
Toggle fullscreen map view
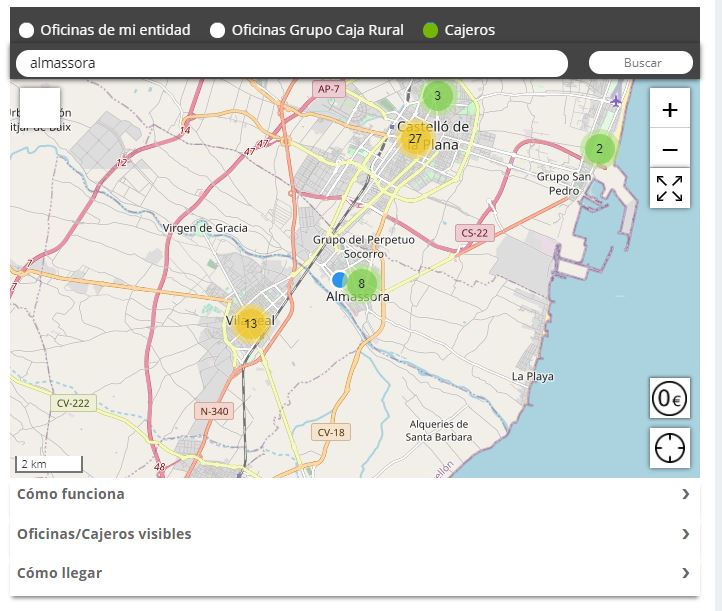669,188
